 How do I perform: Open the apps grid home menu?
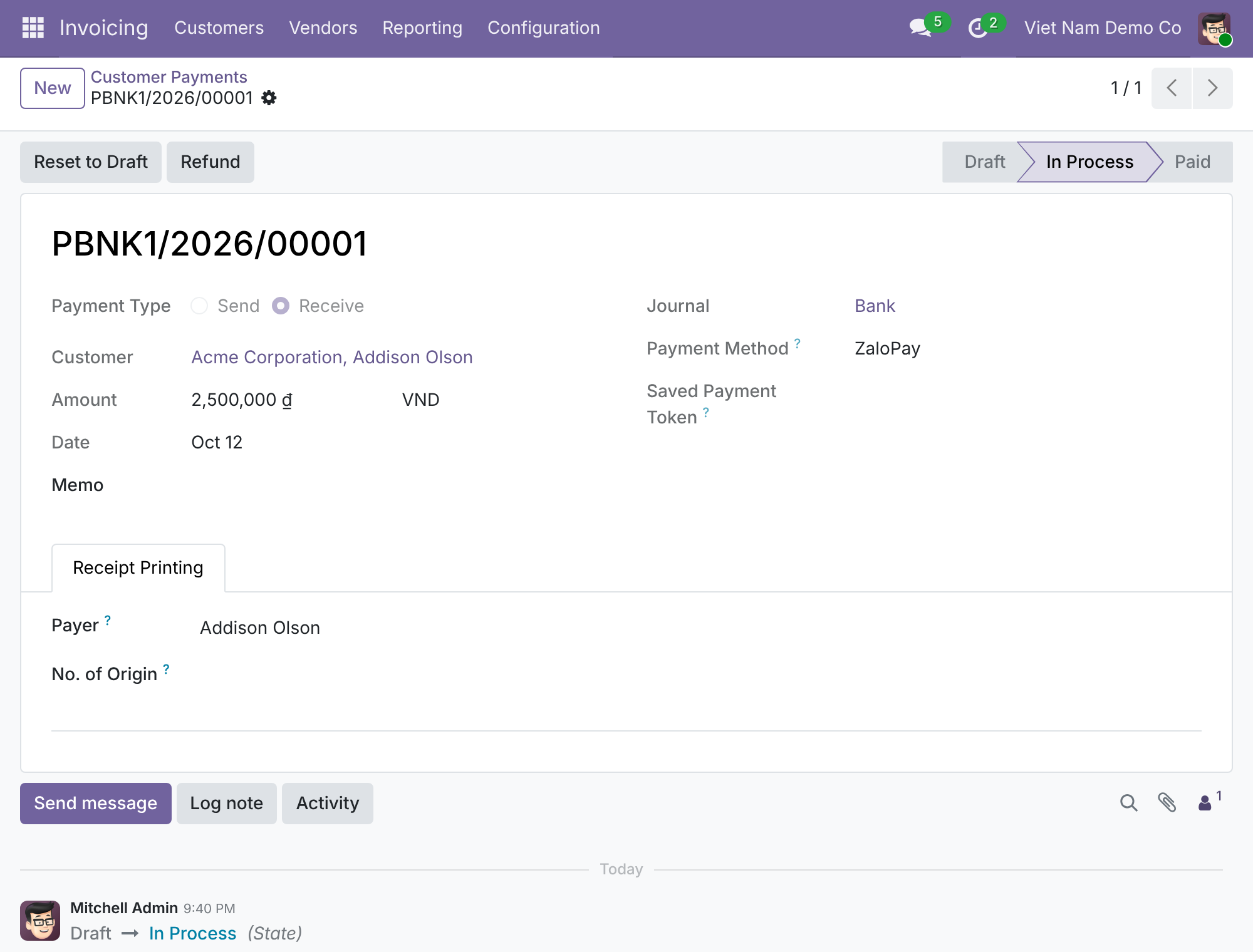(33, 28)
